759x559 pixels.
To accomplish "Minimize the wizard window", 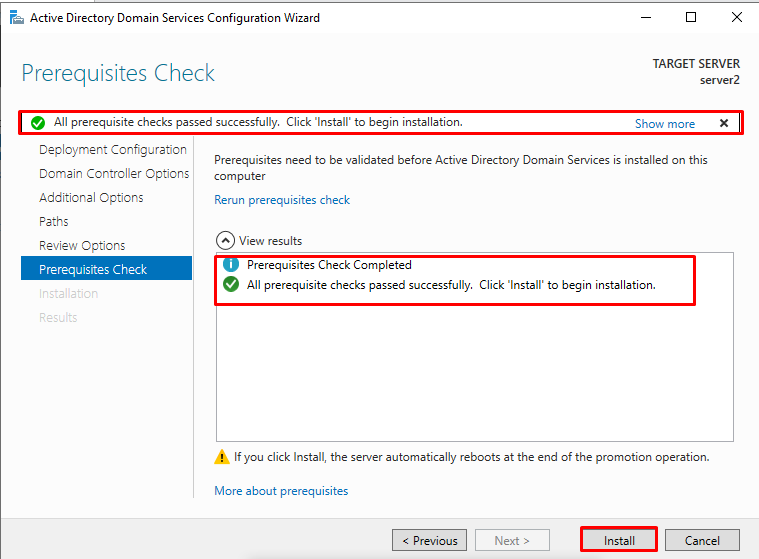I will pos(646,18).
